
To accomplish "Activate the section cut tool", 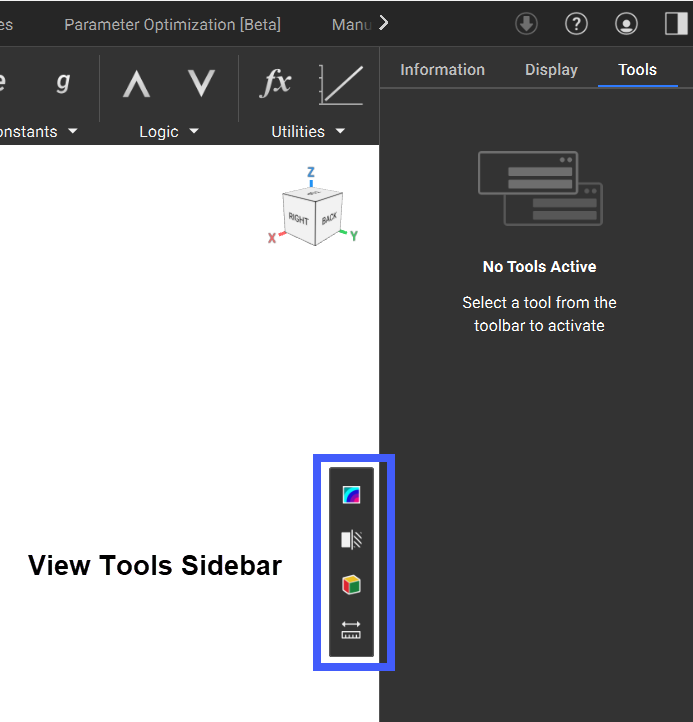I will [351, 540].
